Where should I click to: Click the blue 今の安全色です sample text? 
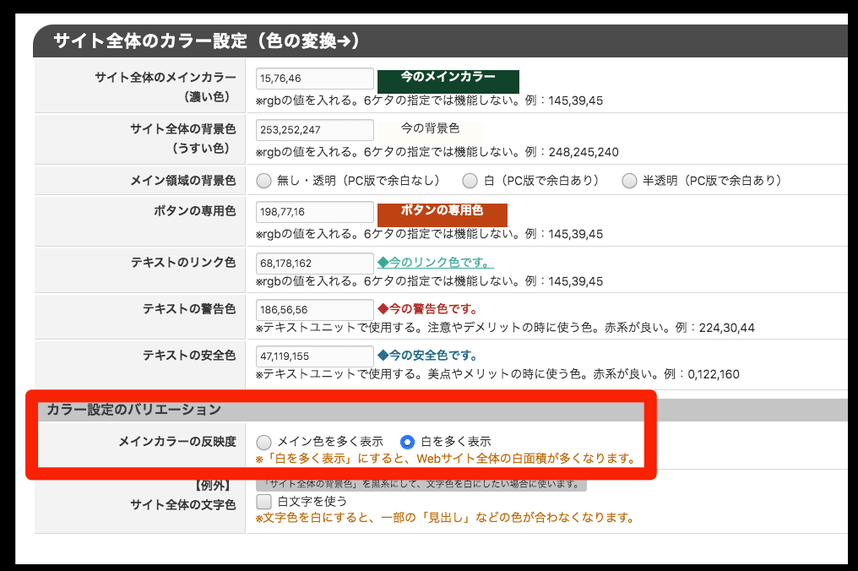pos(426,355)
